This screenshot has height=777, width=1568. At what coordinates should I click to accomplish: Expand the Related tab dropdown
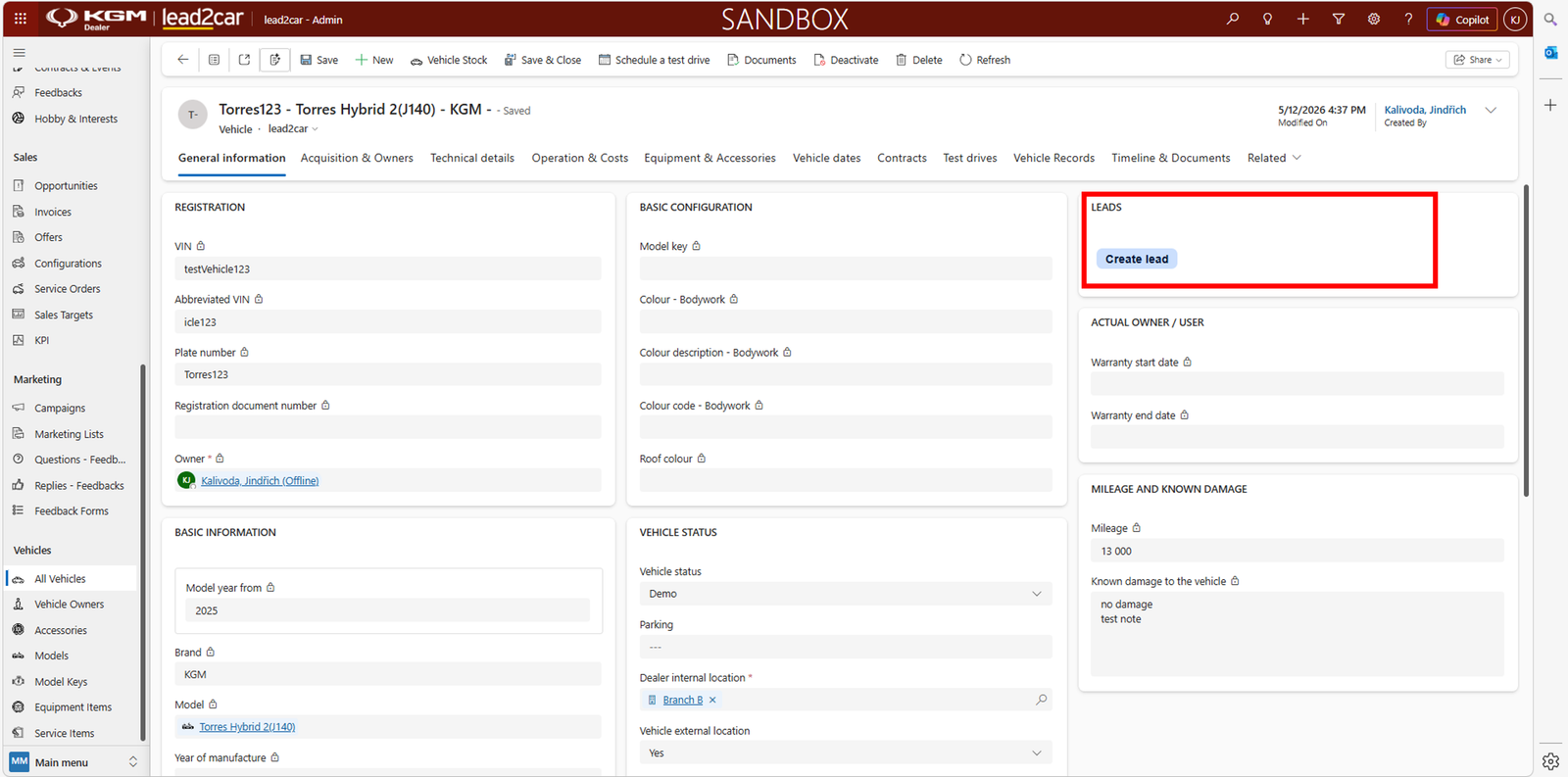tap(1274, 158)
